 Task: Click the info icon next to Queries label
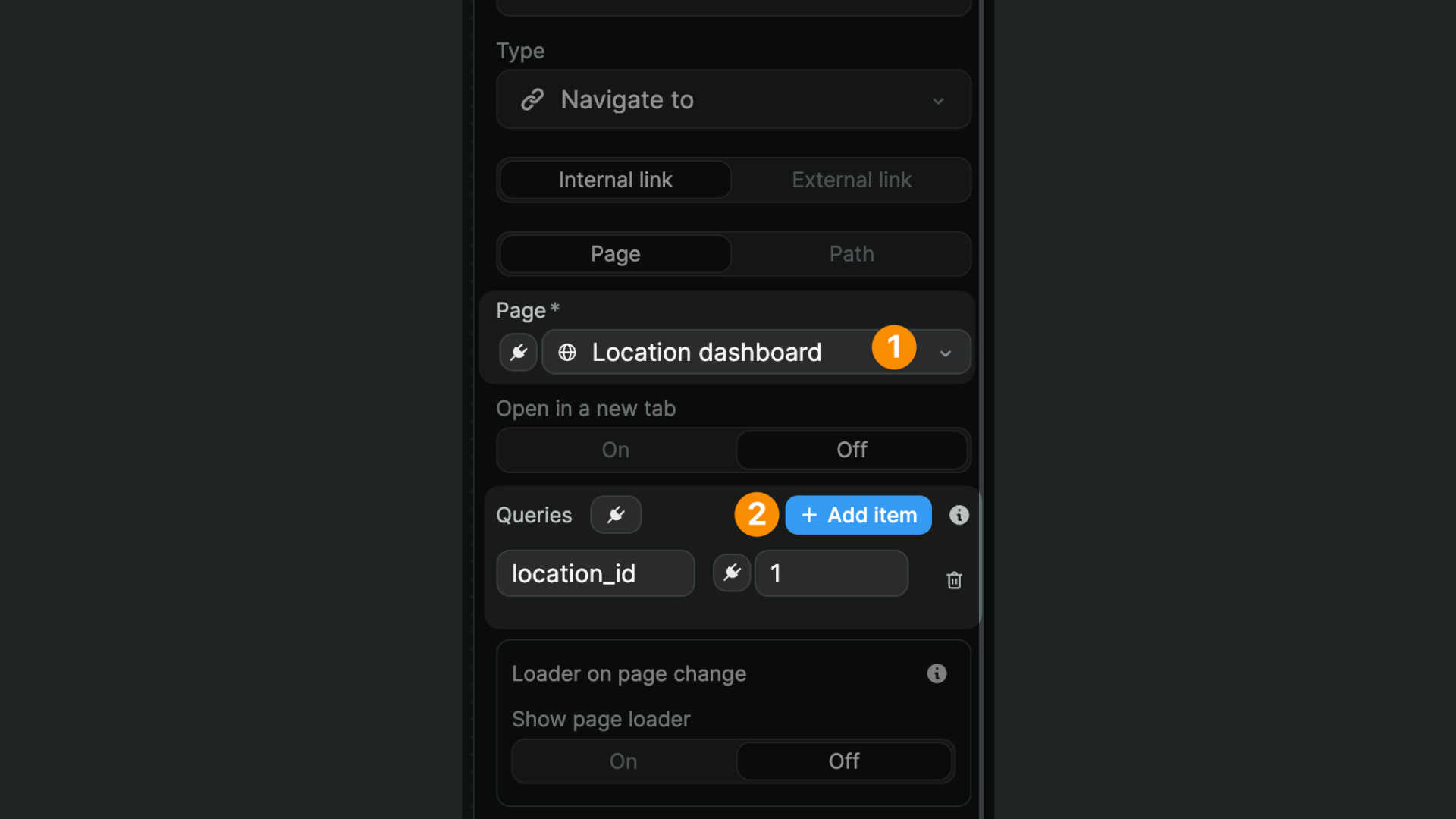tap(958, 514)
